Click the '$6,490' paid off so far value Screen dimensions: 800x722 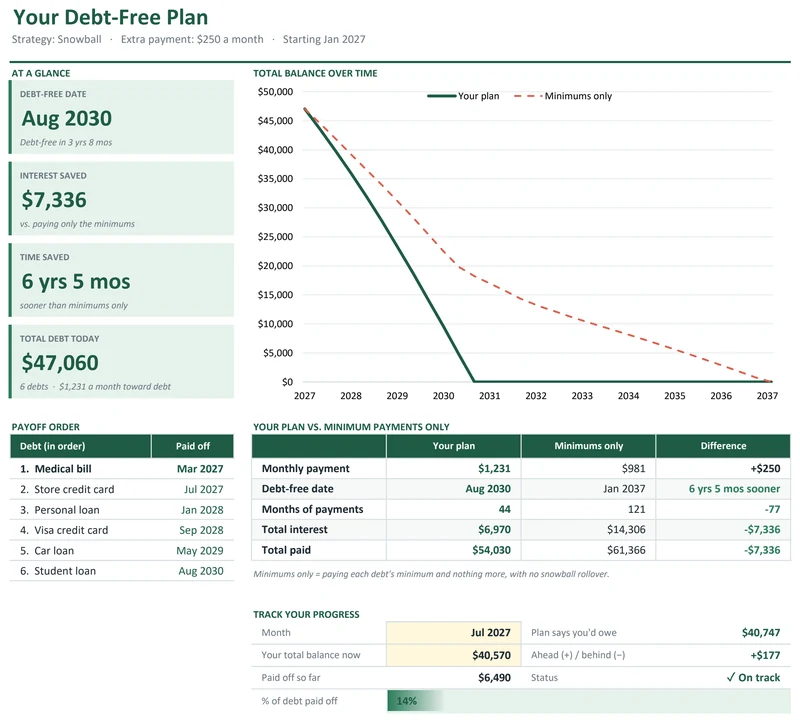pos(494,678)
